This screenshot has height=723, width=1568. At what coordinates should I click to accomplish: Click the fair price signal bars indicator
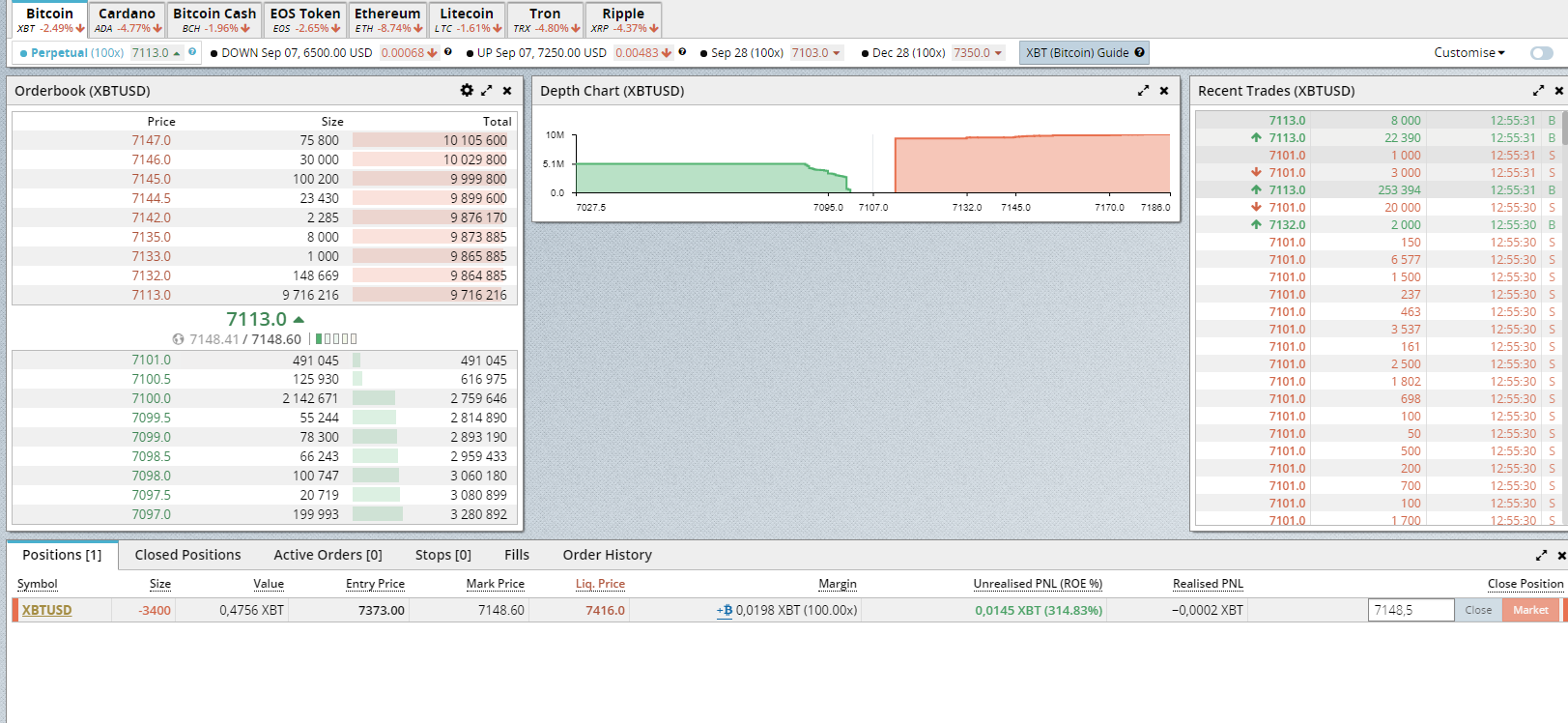(x=336, y=339)
